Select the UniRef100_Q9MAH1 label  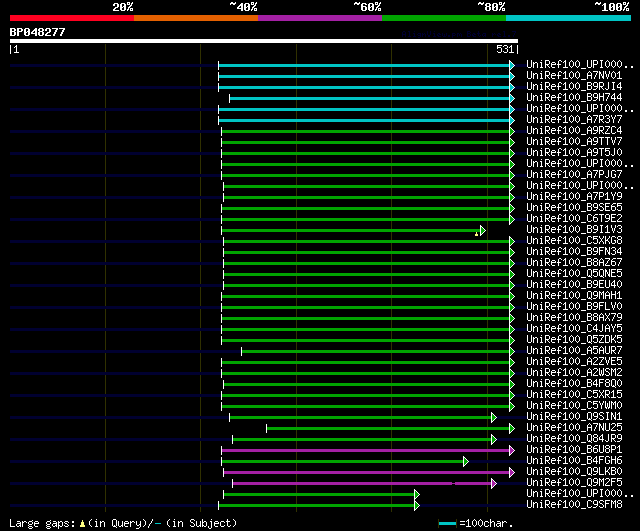[574, 296]
